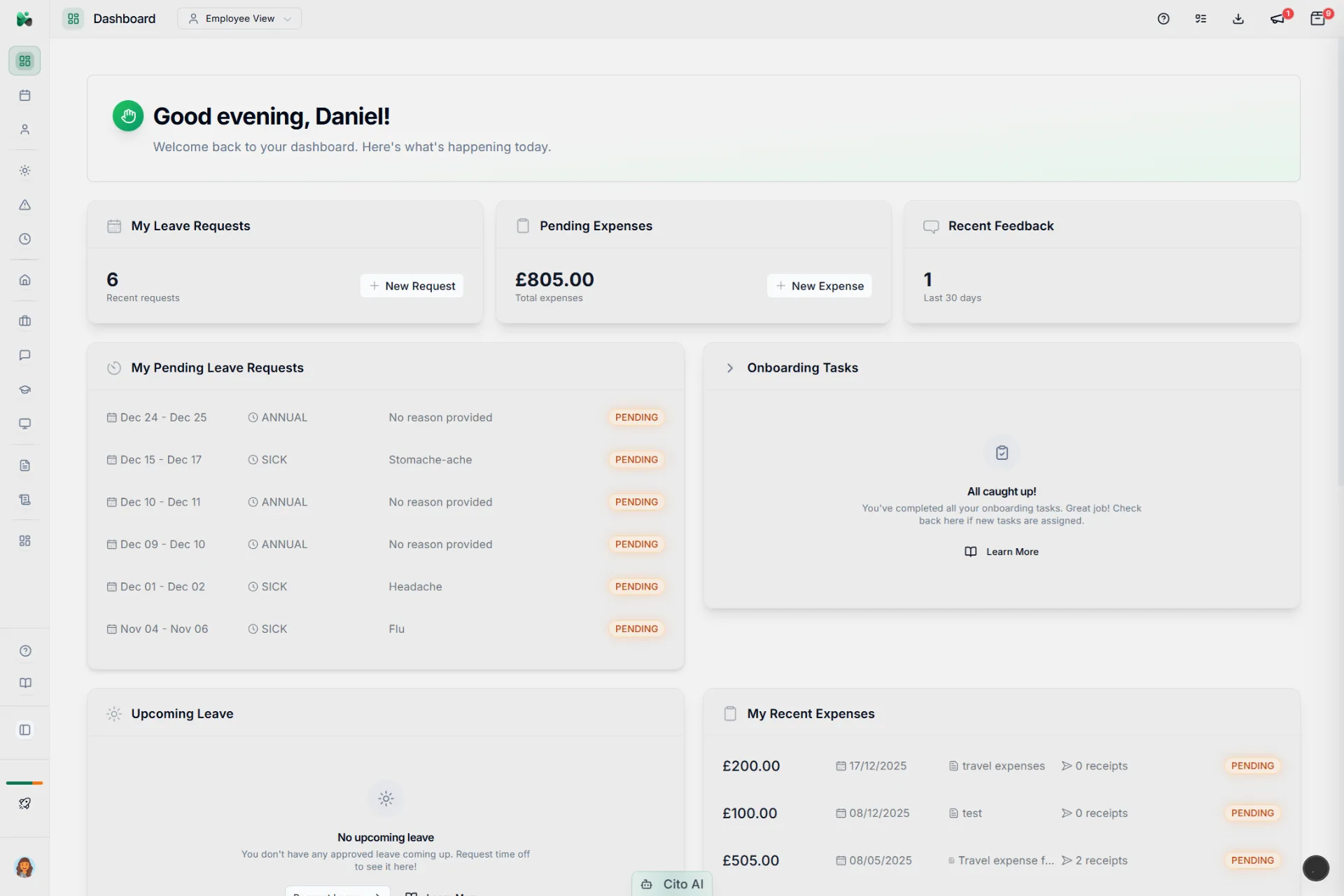Open the £505.00 expense with 2 receipts

click(x=1002, y=860)
